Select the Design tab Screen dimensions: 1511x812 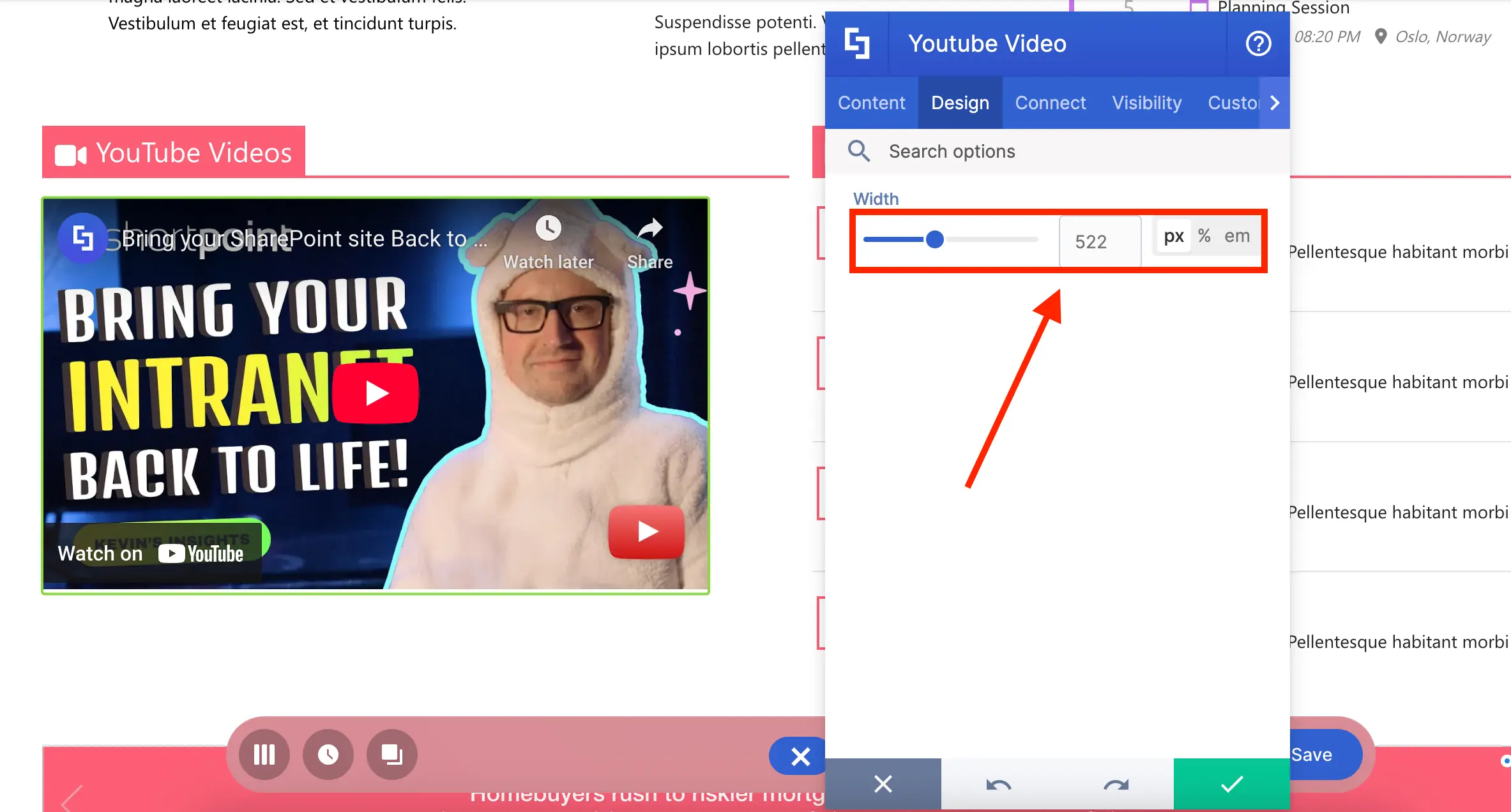click(x=960, y=103)
